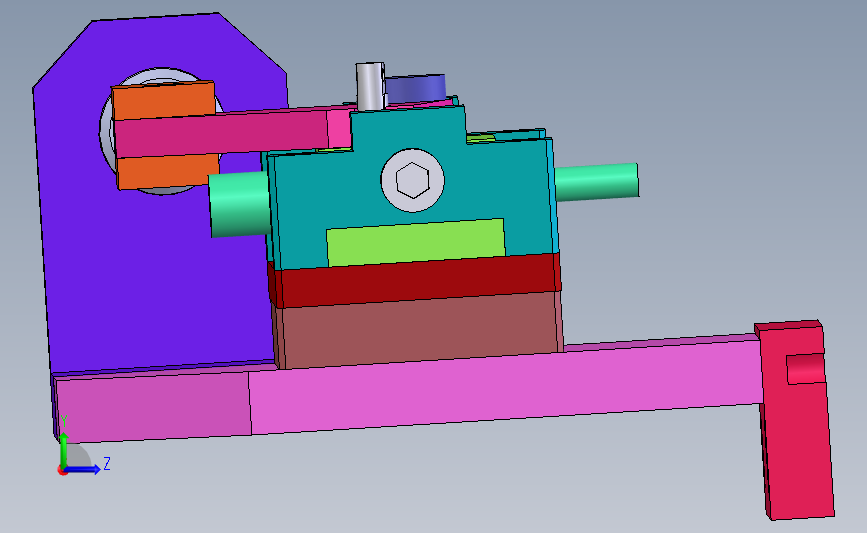The width and height of the screenshot is (867, 533).
Task: Select the lower orange clamp block
Action: (x=168, y=172)
